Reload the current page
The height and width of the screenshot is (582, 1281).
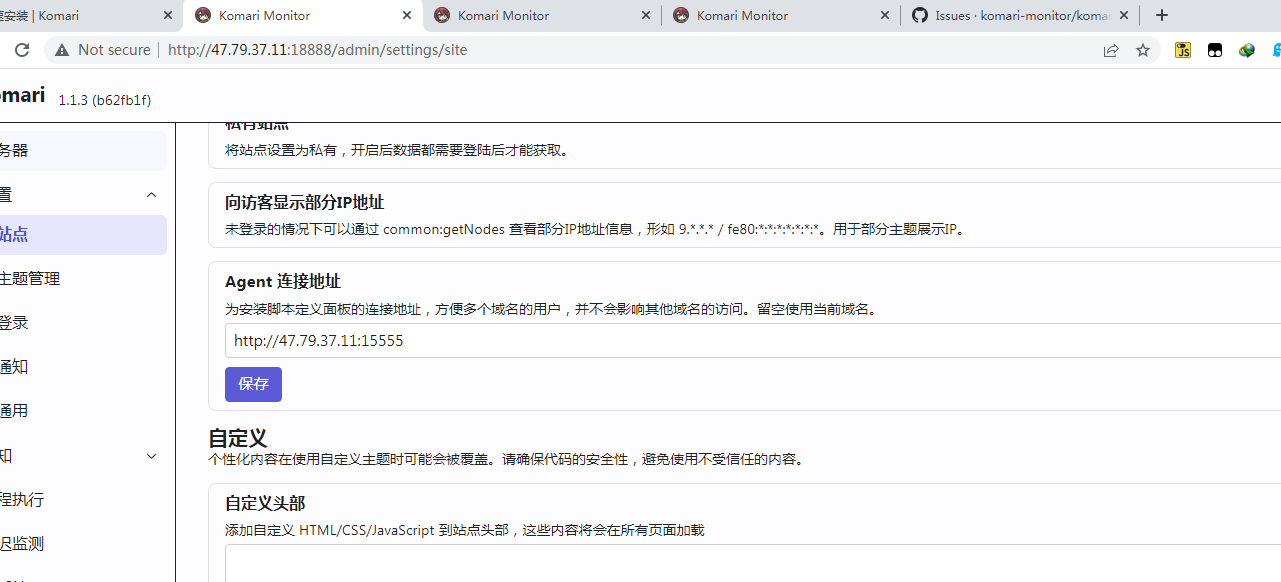22,50
